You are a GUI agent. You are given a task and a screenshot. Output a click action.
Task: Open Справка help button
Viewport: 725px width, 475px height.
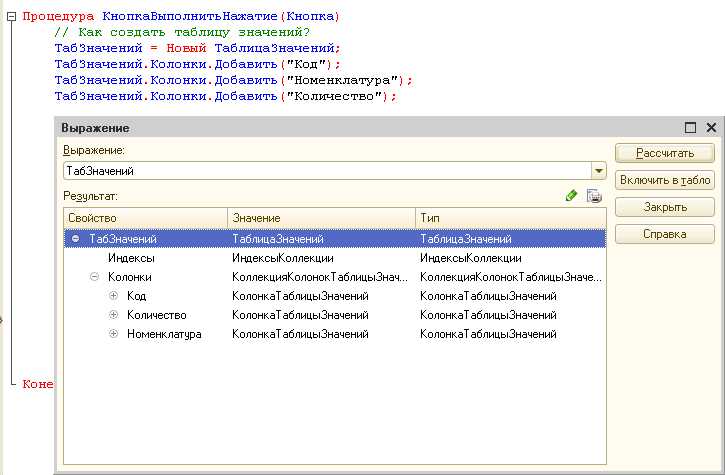pyautogui.click(x=665, y=234)
